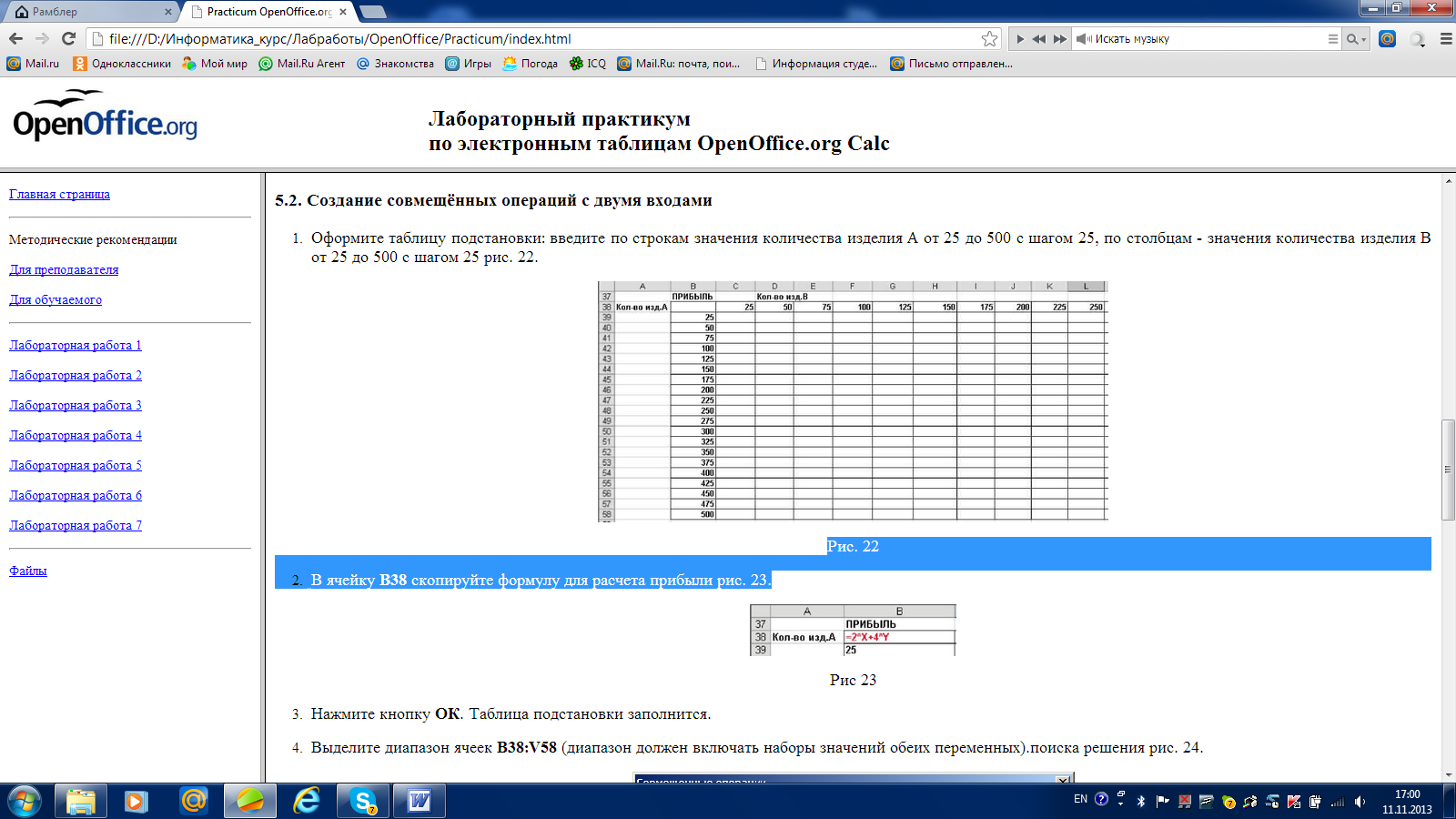Open the music search magnifier dropdown

(1356, 39)
